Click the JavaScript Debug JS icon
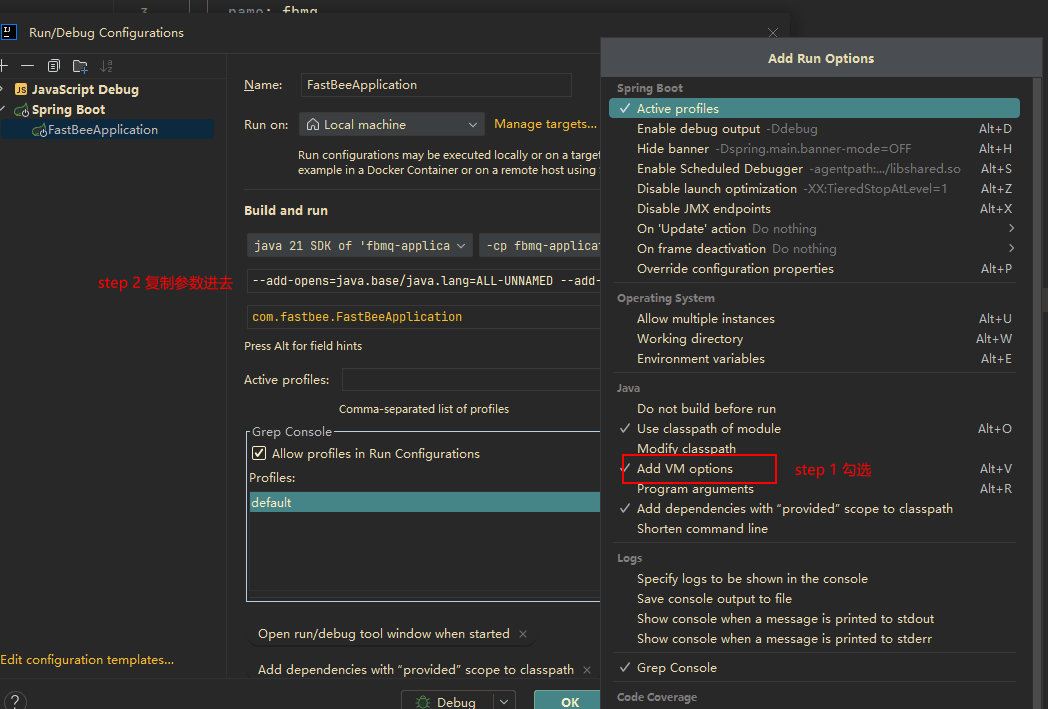Image resolution: width=1048 pixels, height=709 pixels. pos(21,90)
